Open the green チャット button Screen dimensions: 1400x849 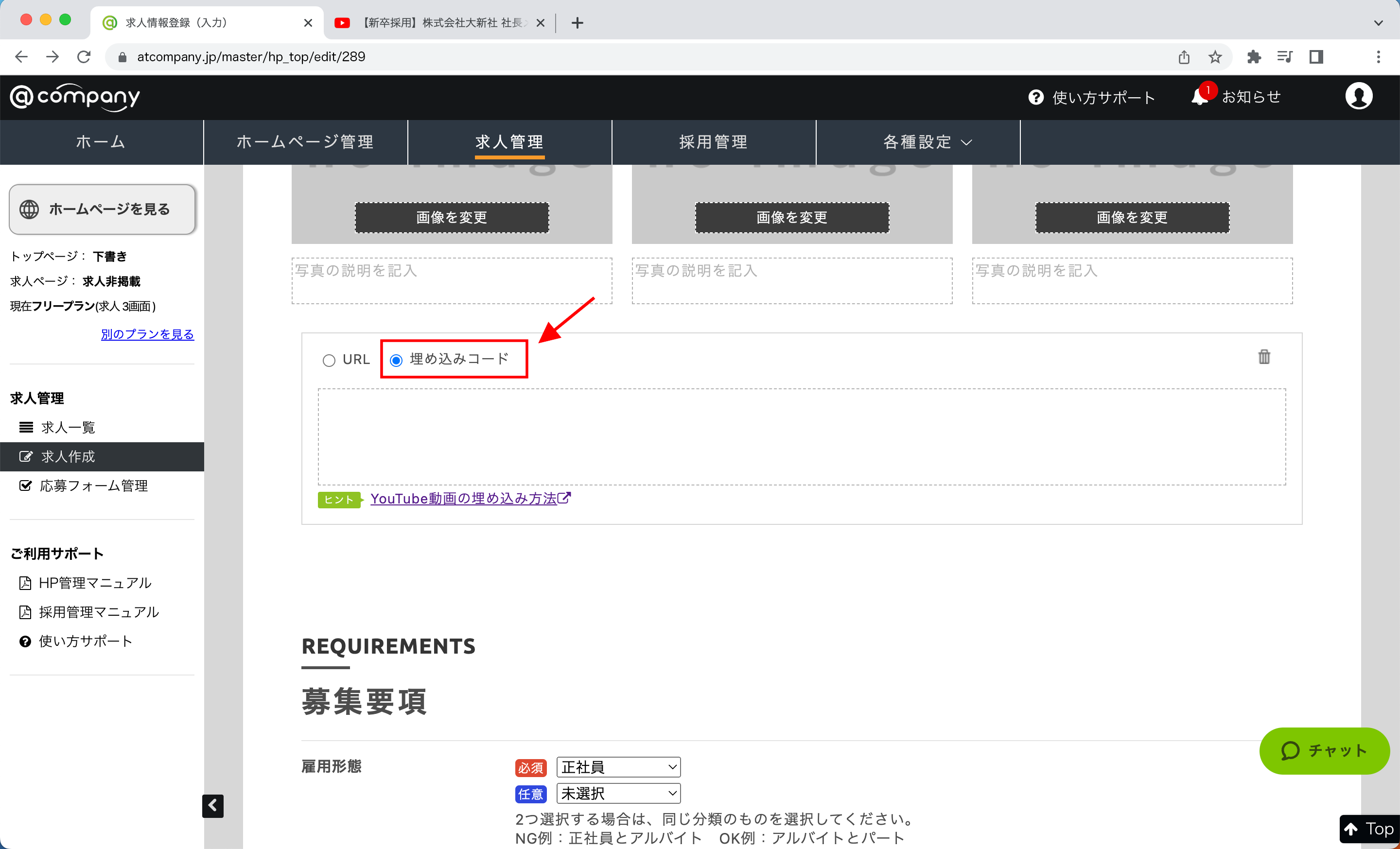(1325, 751)
